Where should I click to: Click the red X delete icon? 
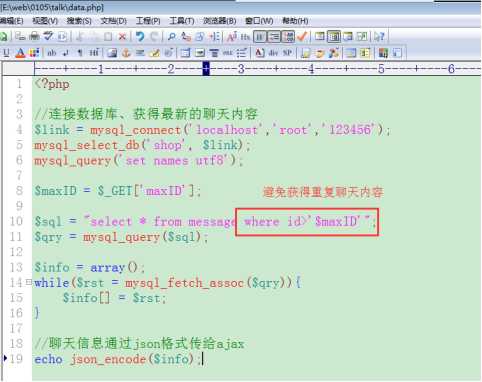point(122,37)
